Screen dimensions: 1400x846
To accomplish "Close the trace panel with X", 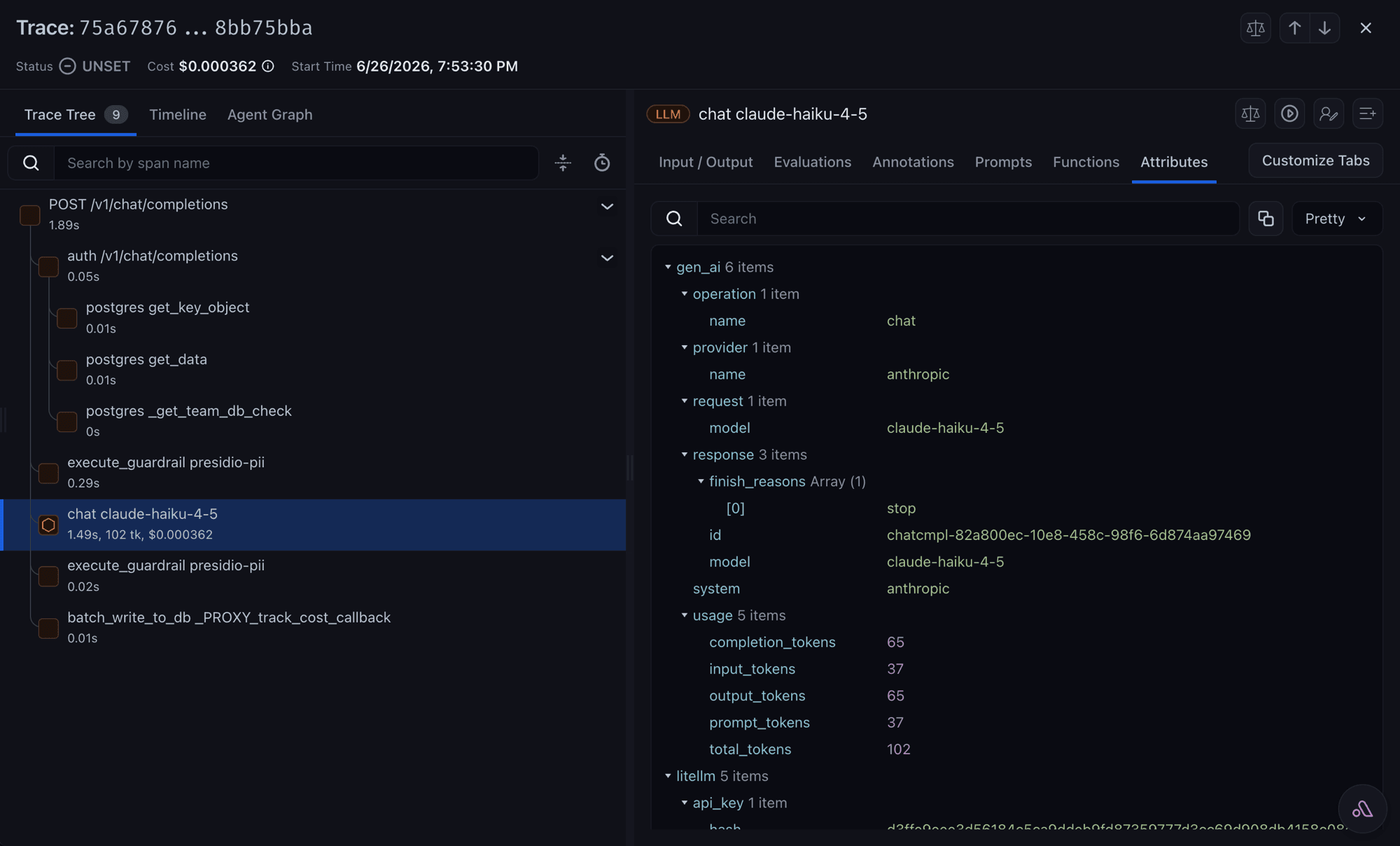I will (x=1366, y=28).
